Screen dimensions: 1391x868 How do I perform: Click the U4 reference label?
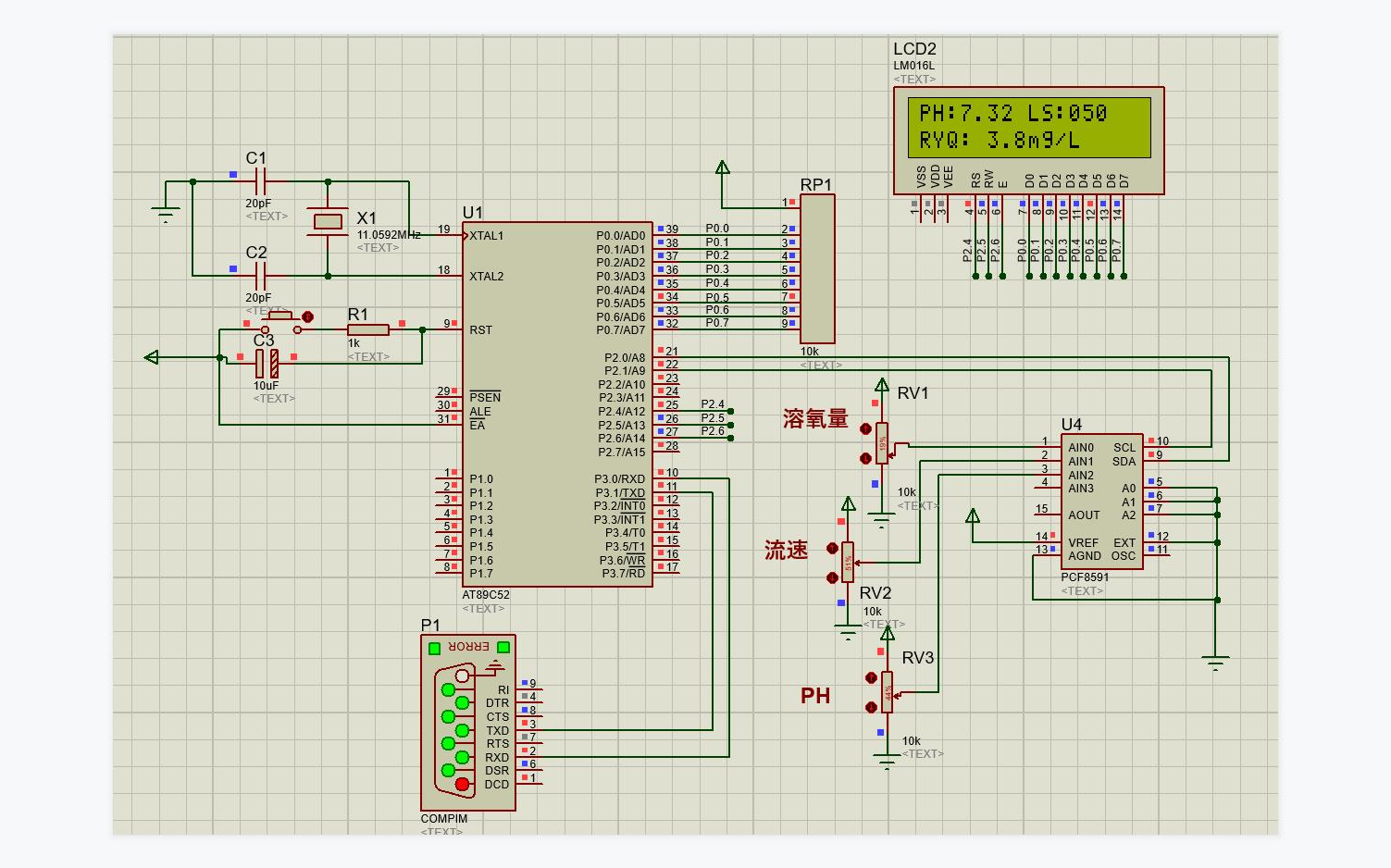[1072, 424]
